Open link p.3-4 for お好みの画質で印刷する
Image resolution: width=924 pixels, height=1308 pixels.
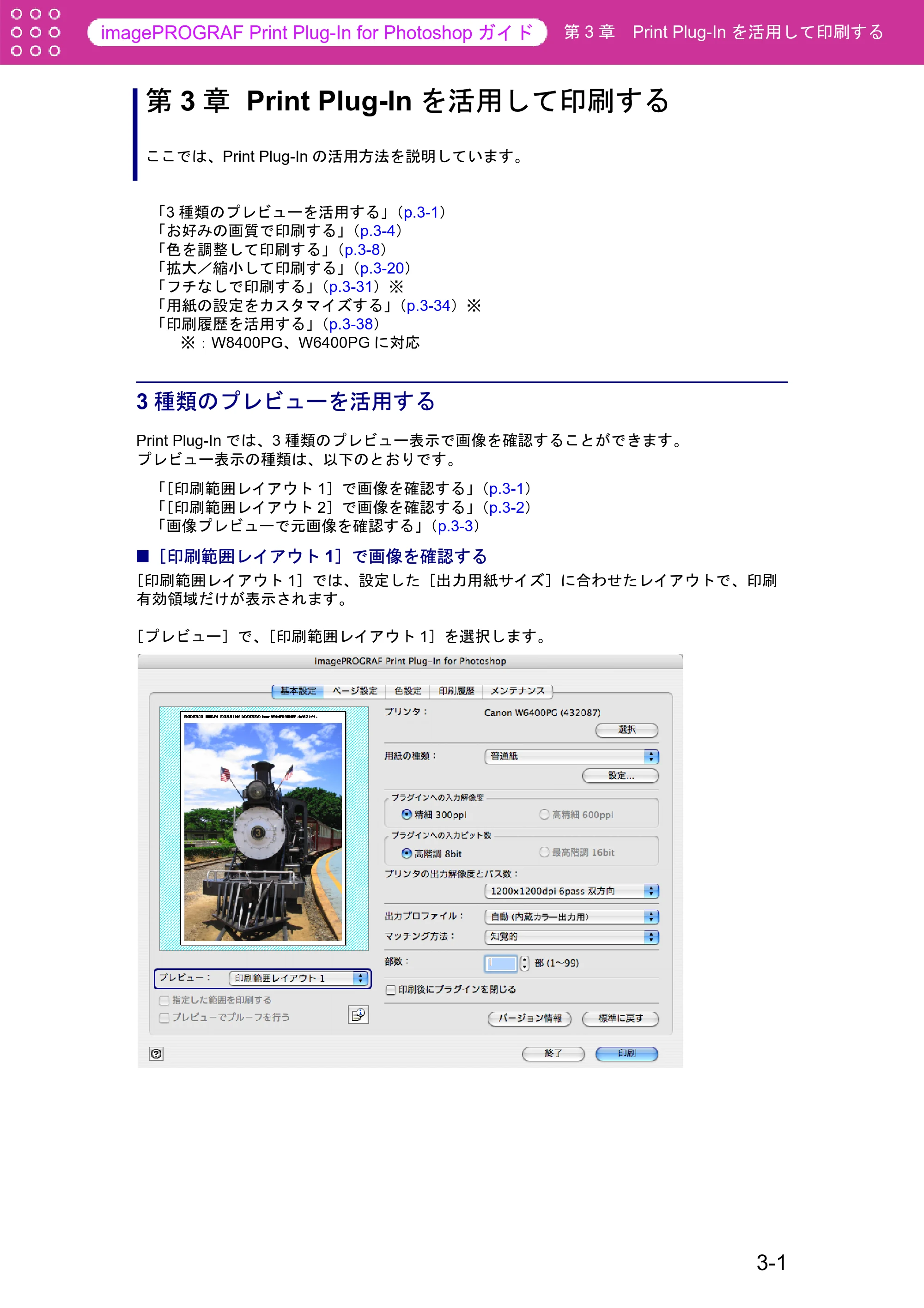[x=377, y=231]
